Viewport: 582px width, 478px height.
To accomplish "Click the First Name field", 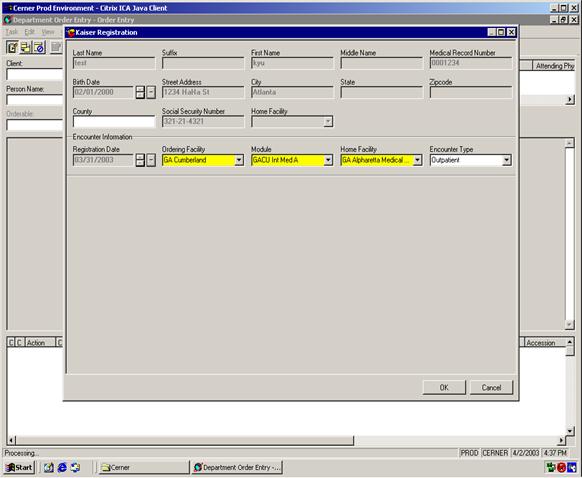I will (x=292, y=63).
